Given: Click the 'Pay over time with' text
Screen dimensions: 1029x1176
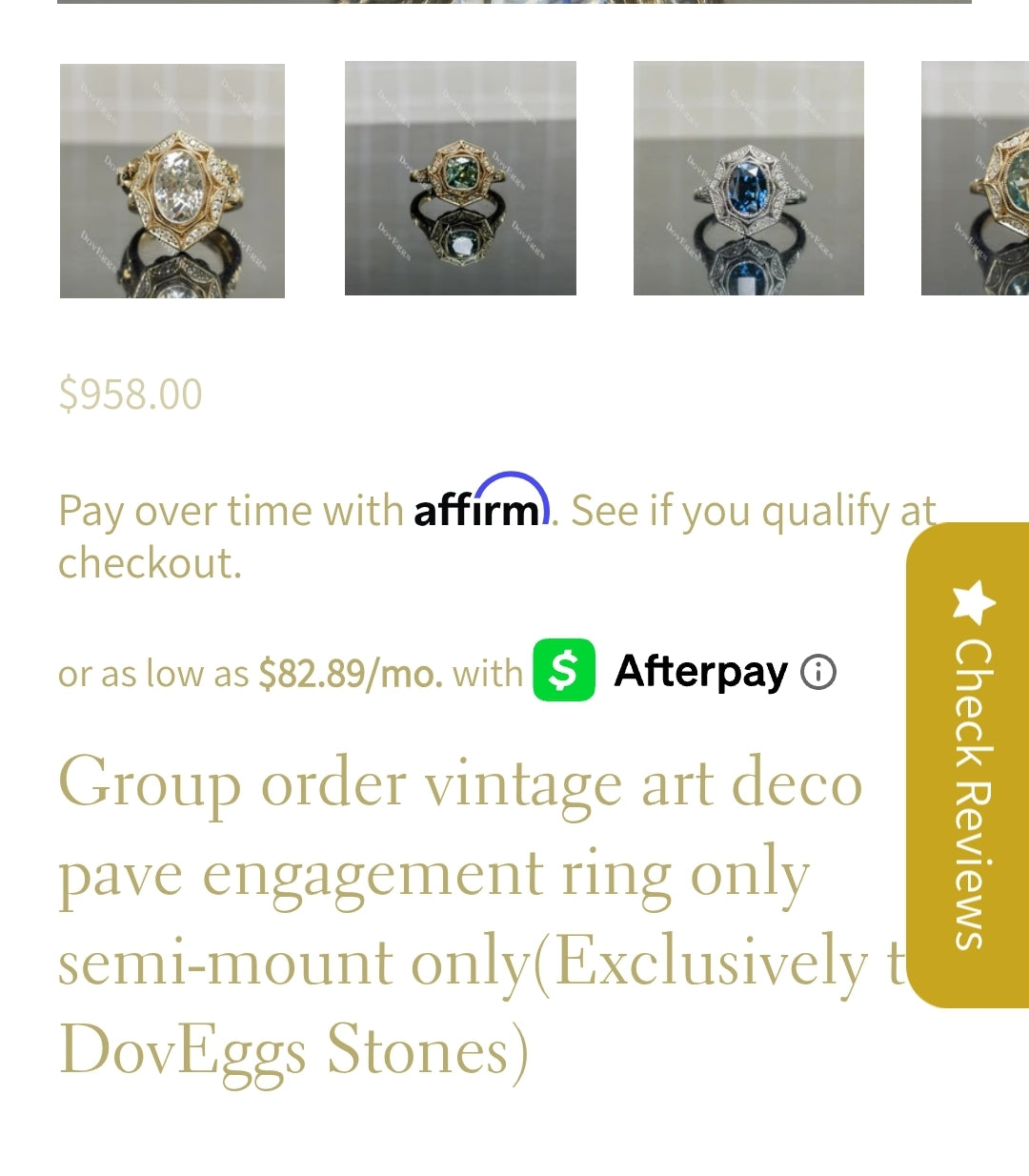Looking at the screenshot, I should coord(231,511).
